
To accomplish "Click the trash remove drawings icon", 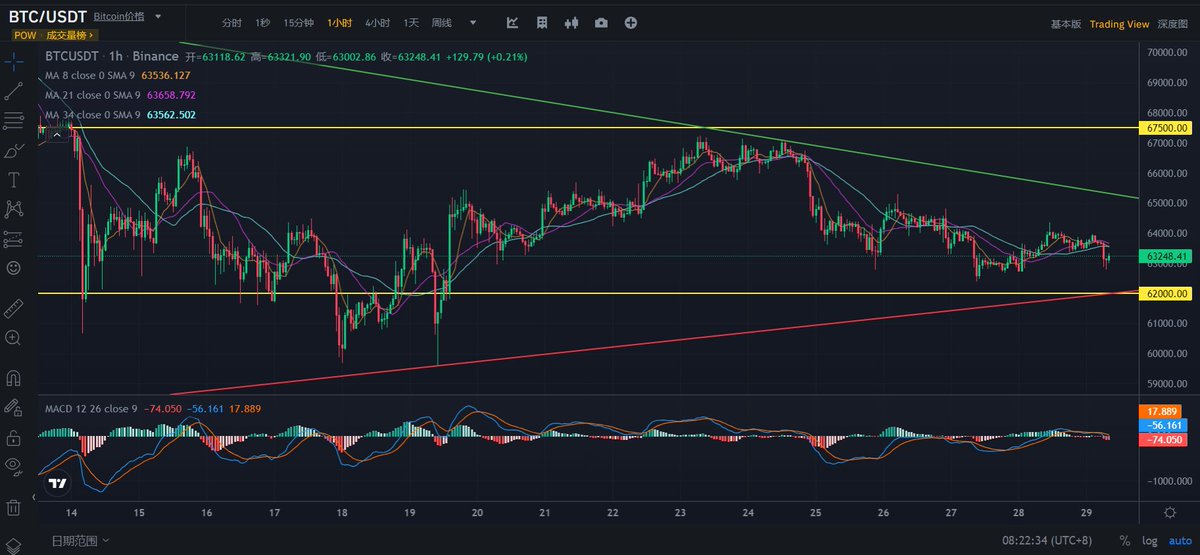I will pyautogui.click(x=14, y=506).
